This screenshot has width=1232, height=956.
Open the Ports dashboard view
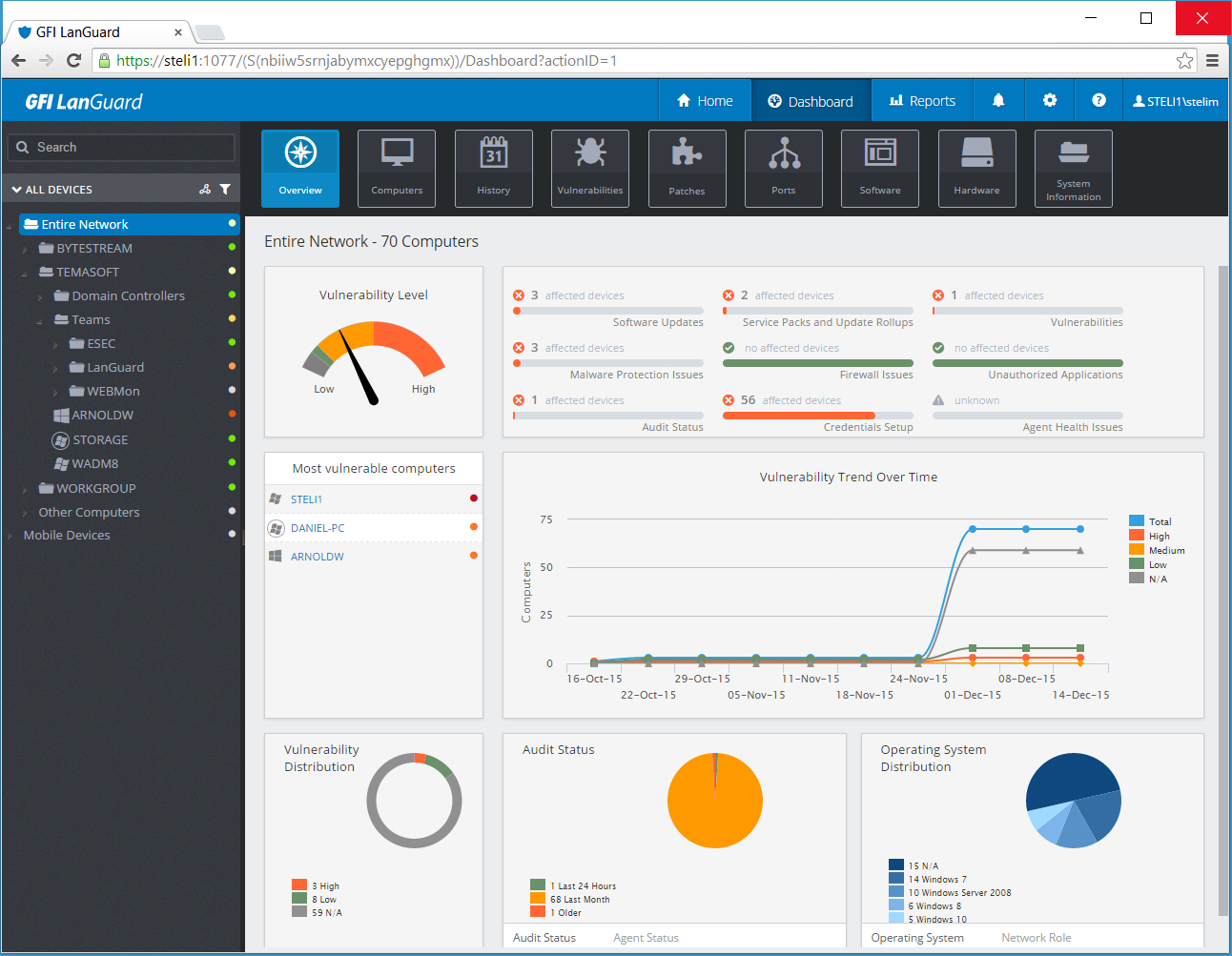[783, 168]
